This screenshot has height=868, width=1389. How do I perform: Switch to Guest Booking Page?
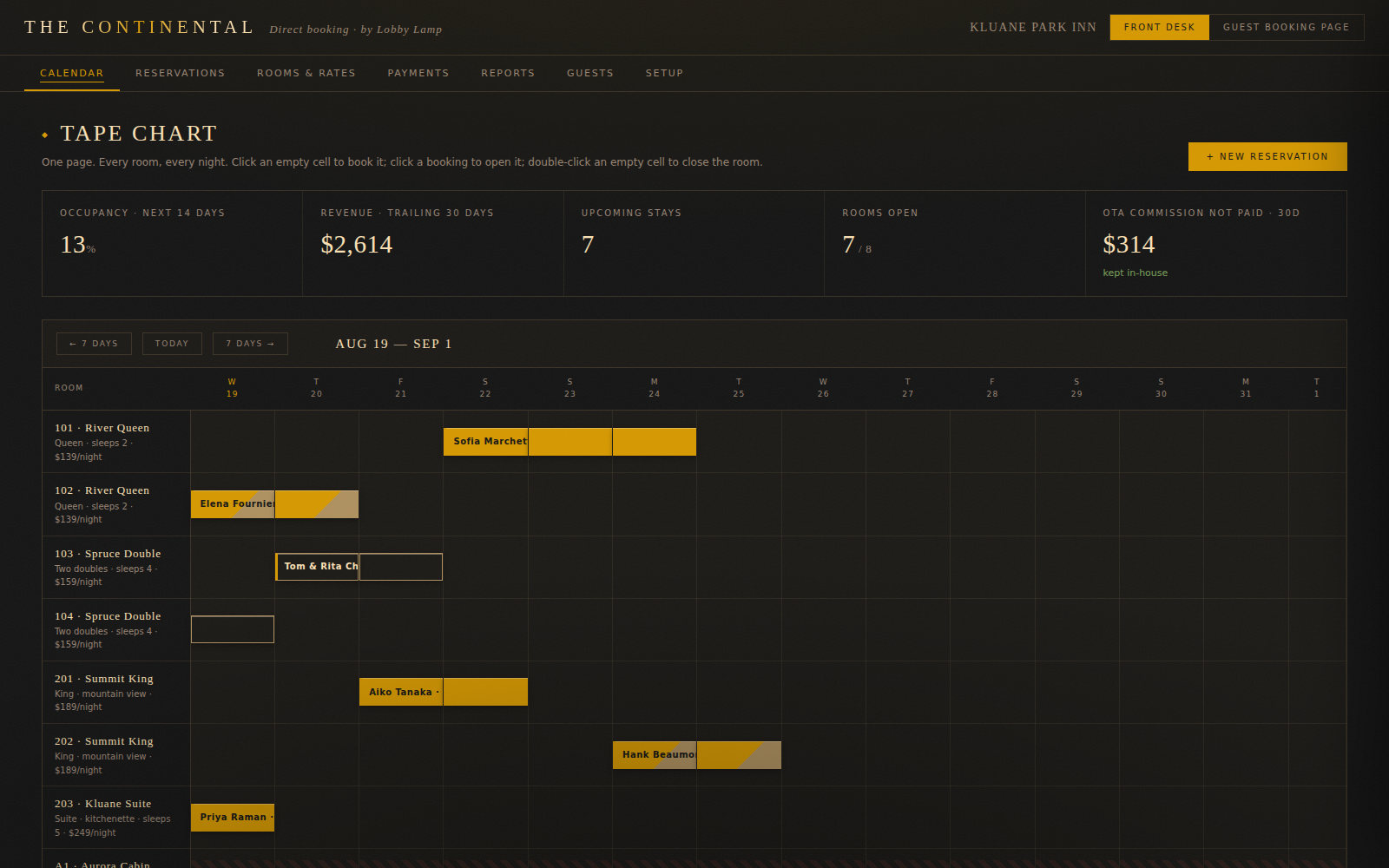pos(1287,27)
